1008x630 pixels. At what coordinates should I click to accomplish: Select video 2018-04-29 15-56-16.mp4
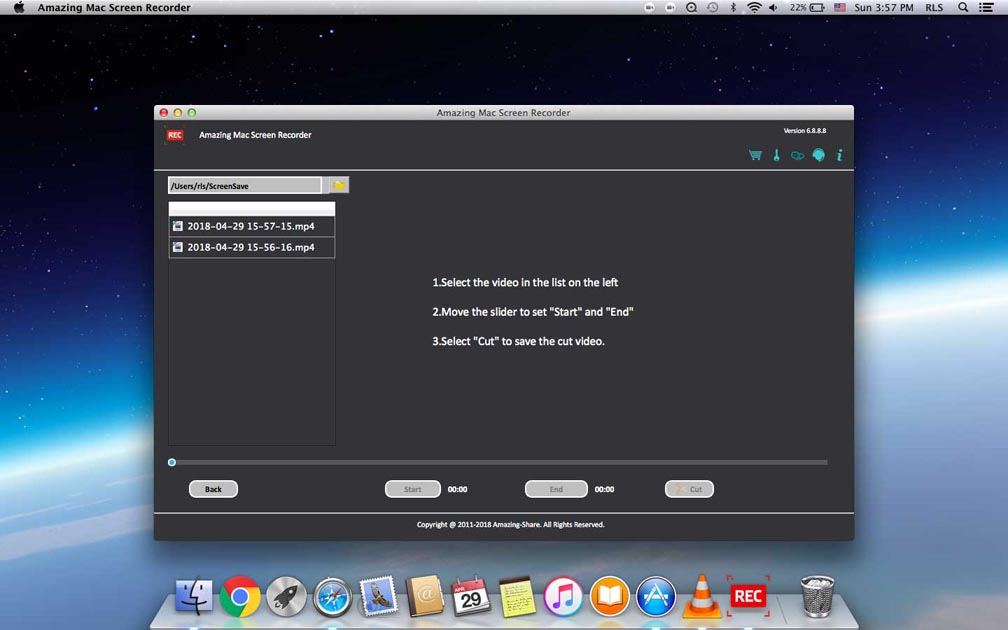click(x=251, y=248)
